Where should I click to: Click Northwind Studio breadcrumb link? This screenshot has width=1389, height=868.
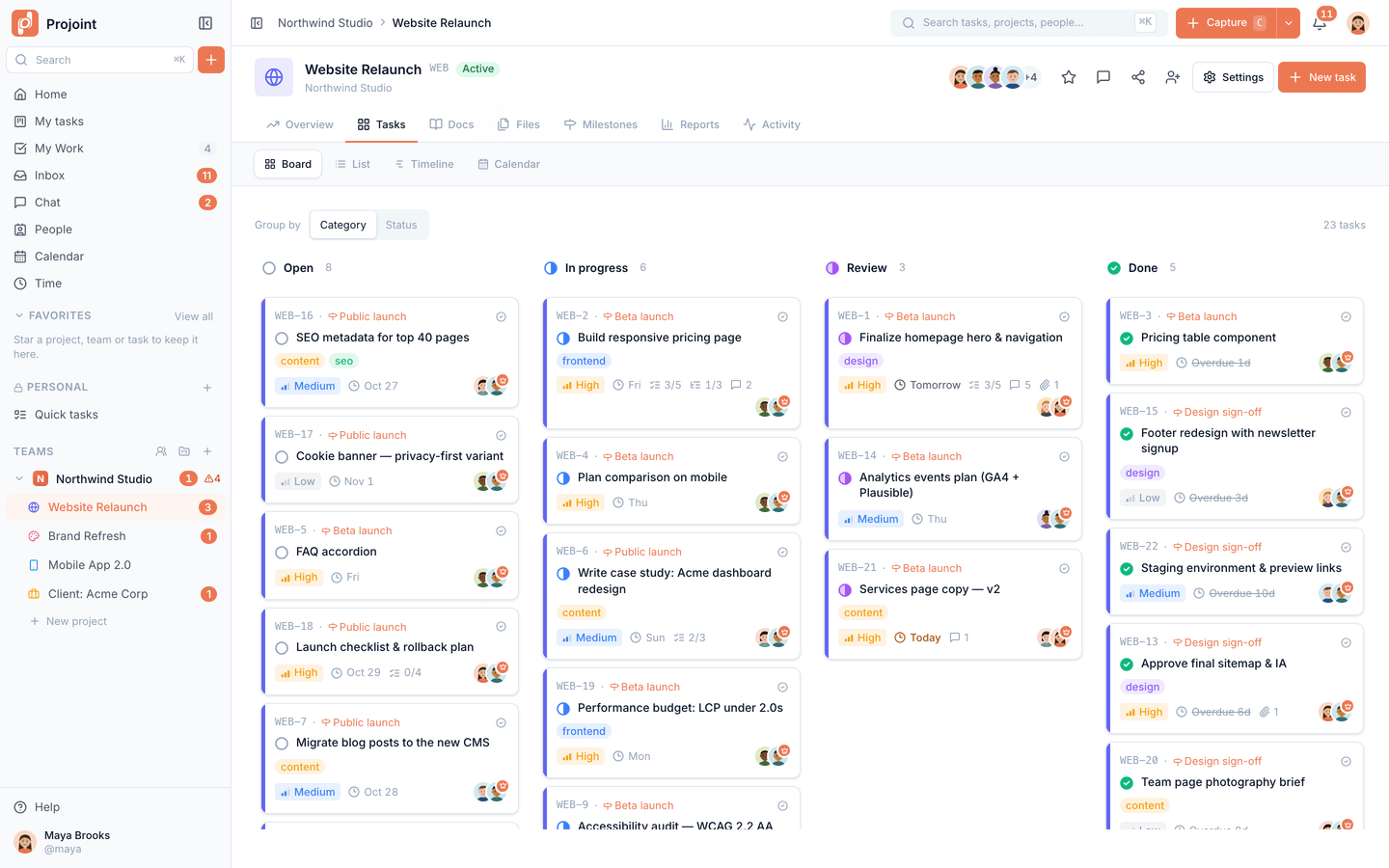coord(325,23)
